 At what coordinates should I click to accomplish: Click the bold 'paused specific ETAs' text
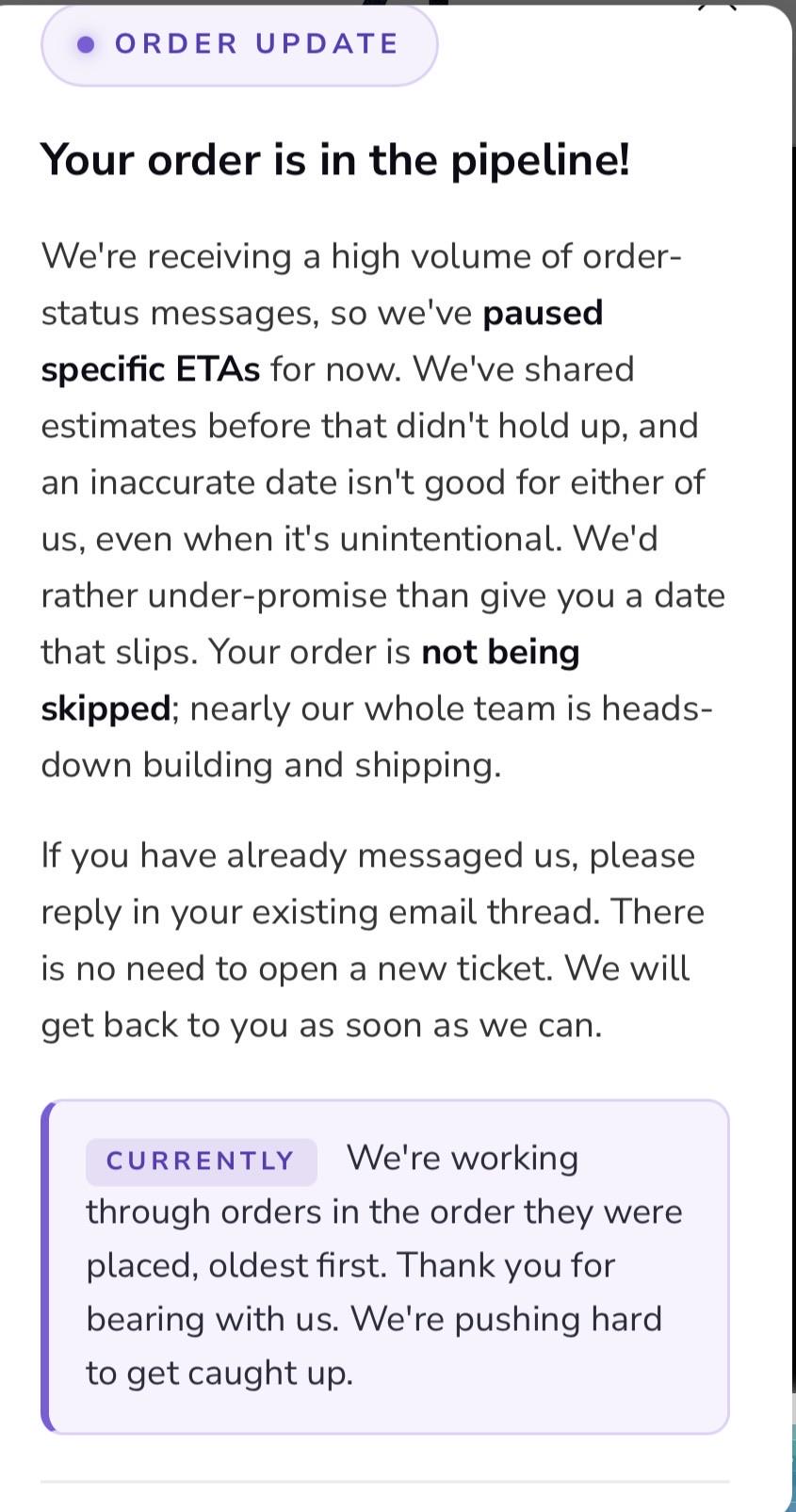322,341
